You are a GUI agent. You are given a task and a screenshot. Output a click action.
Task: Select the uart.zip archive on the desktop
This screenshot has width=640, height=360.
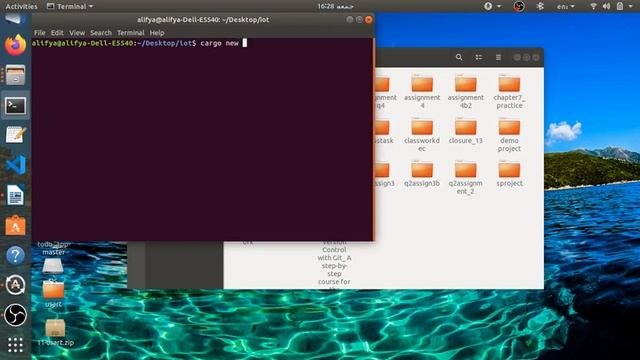(56, 333)
